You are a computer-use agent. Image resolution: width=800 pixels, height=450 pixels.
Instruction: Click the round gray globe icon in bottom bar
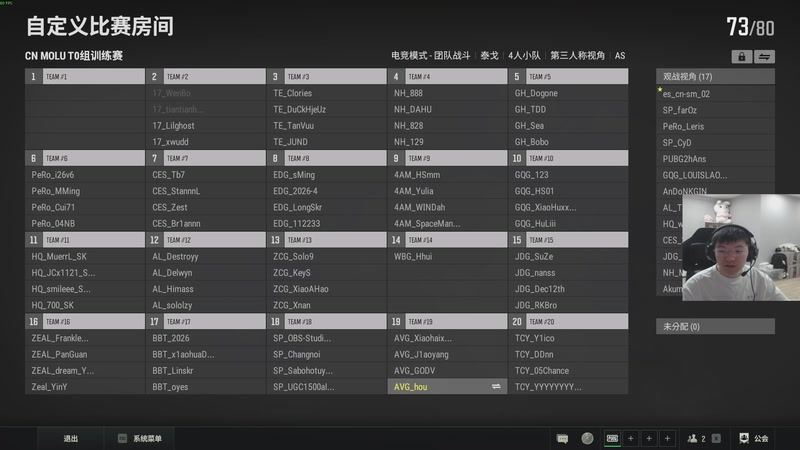pos(587,438)
